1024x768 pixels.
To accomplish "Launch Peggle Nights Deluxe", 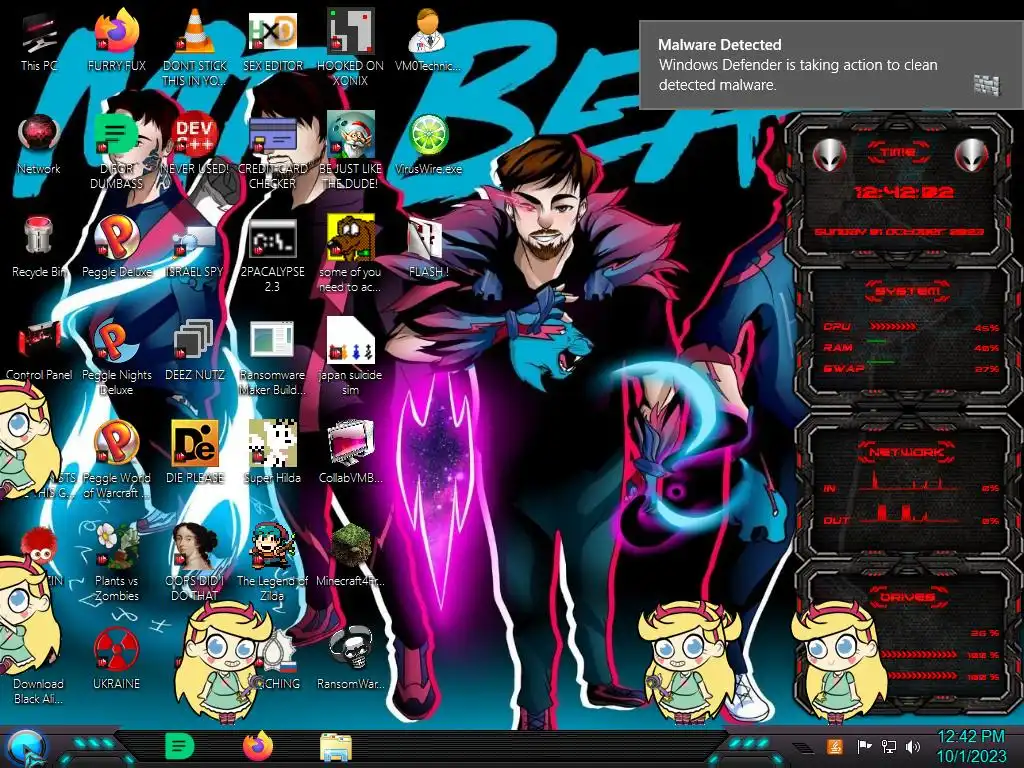I will (x=117, y=358).
